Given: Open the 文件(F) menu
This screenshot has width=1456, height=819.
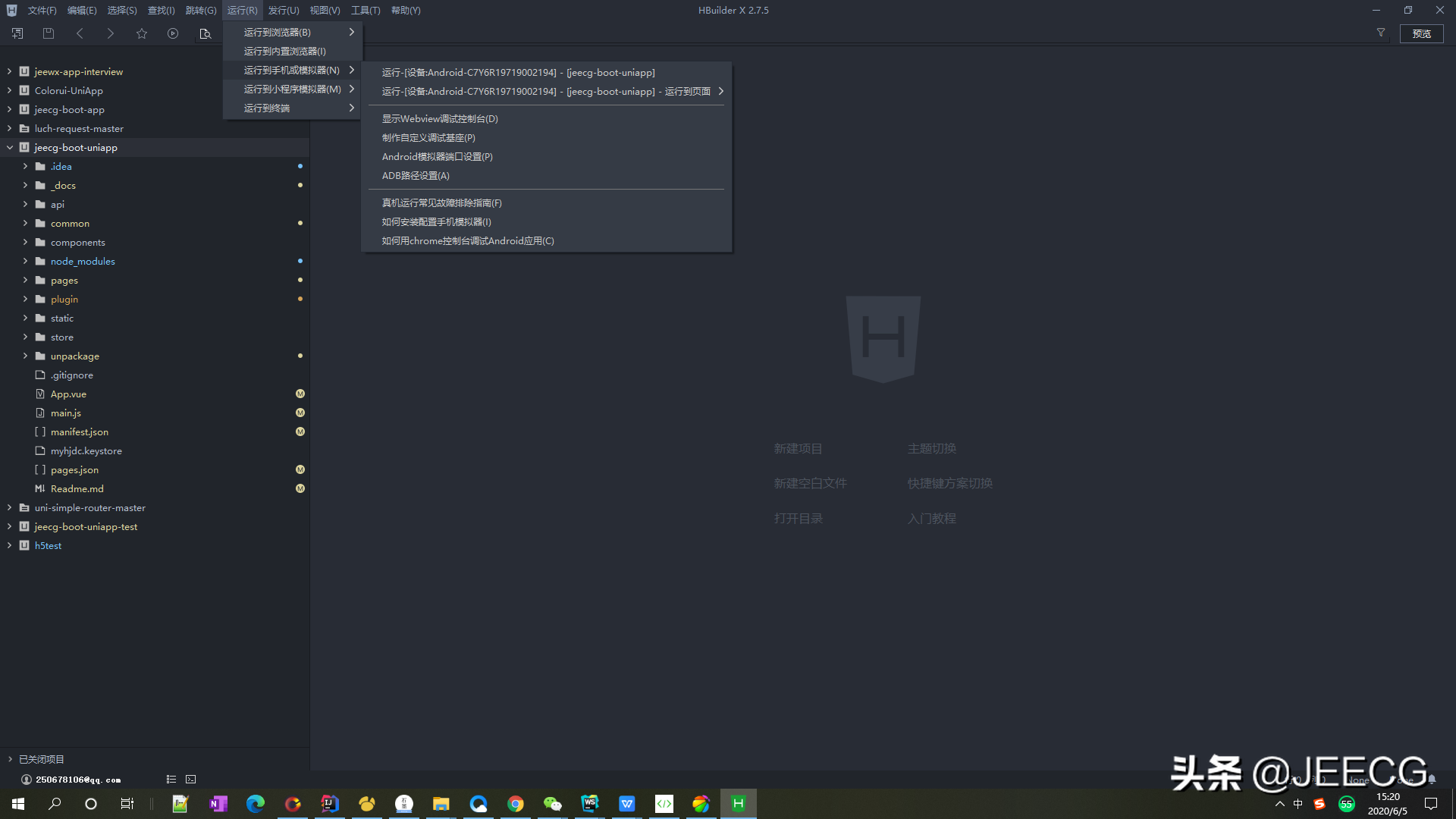Looking at the screenshot, I should point(42,11).
